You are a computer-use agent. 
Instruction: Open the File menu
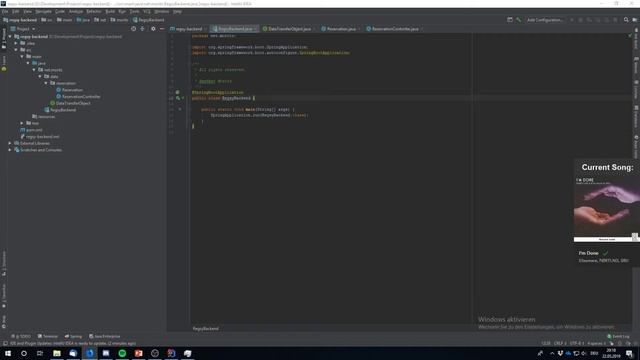[5, 11]
